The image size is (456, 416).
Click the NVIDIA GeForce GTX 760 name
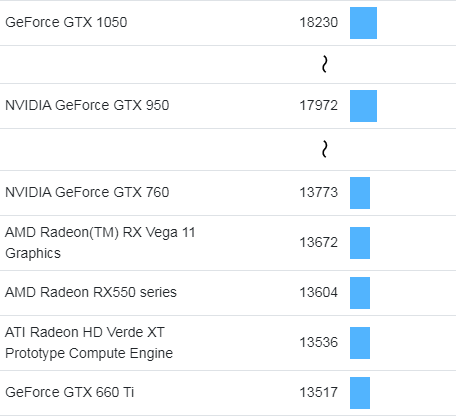tap(87, 192)
